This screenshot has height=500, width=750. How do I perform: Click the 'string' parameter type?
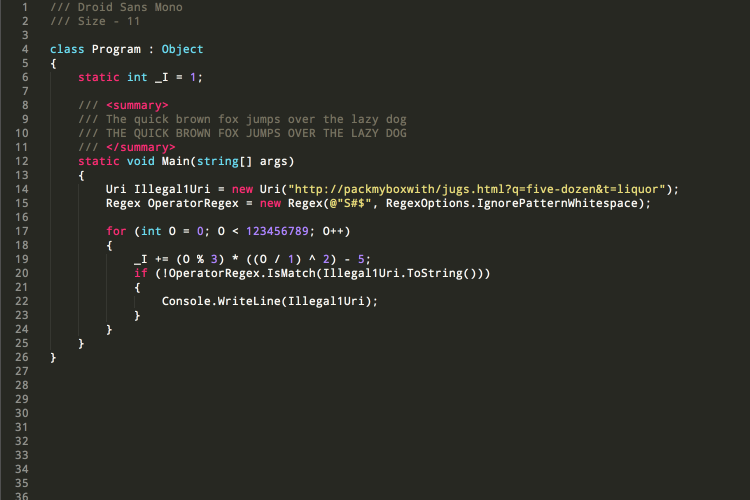(218, 161)
